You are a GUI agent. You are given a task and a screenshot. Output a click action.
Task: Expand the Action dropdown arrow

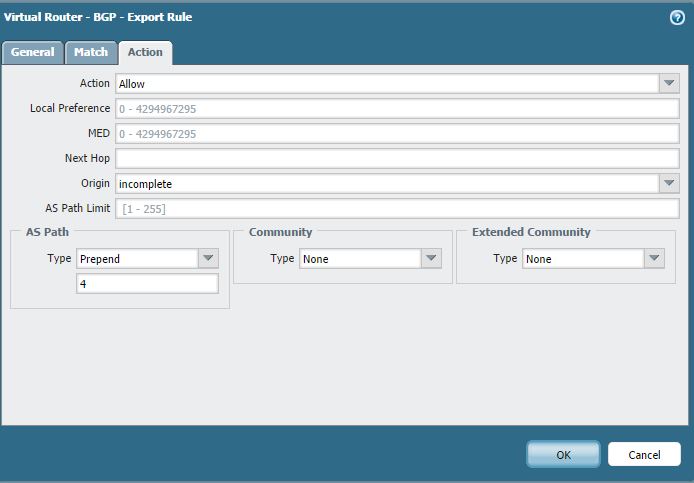(x=669, y=84)
